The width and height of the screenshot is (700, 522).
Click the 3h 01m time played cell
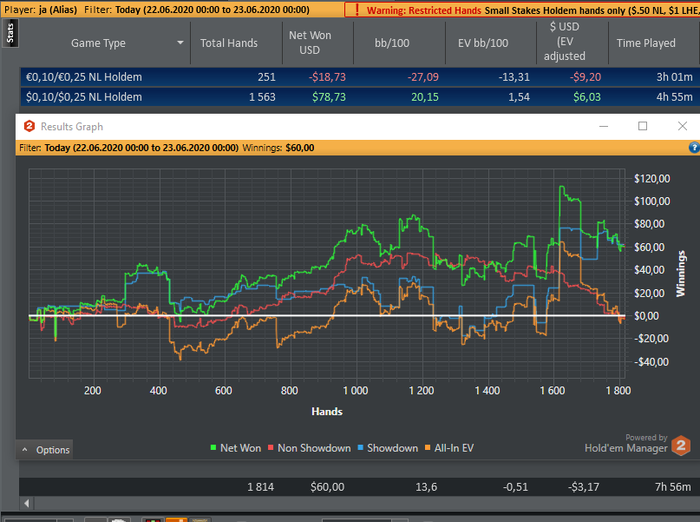click(x=674, y=77)
